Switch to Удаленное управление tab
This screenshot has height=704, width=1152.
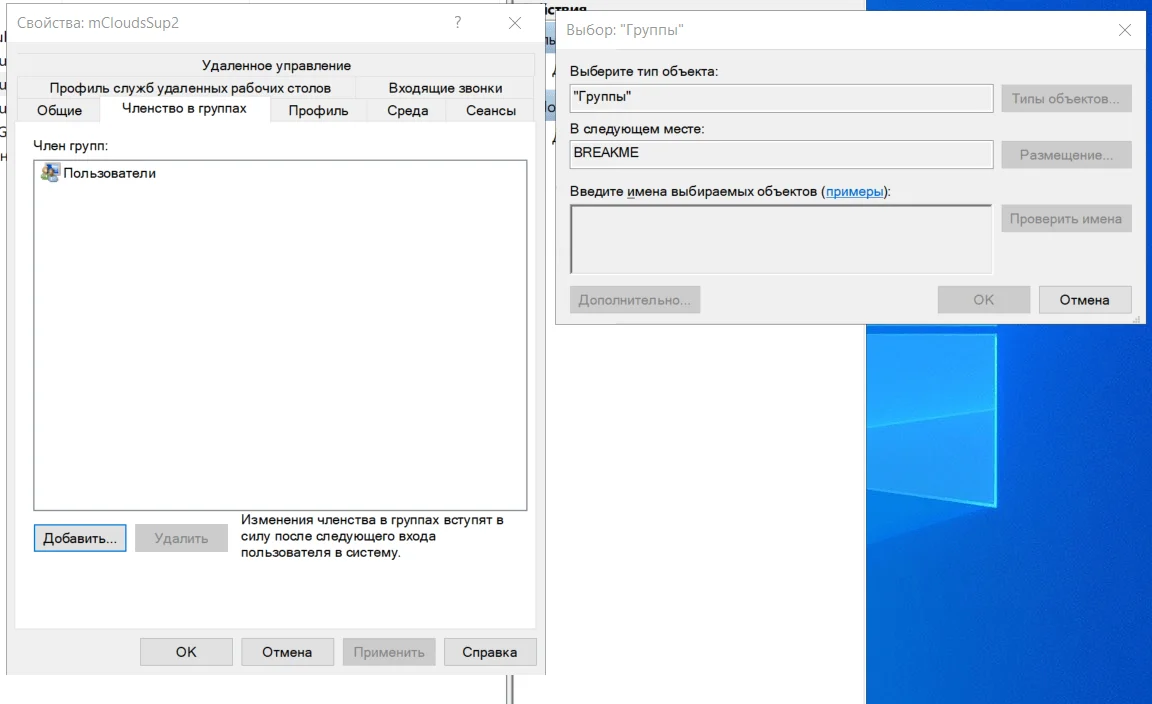276,65
